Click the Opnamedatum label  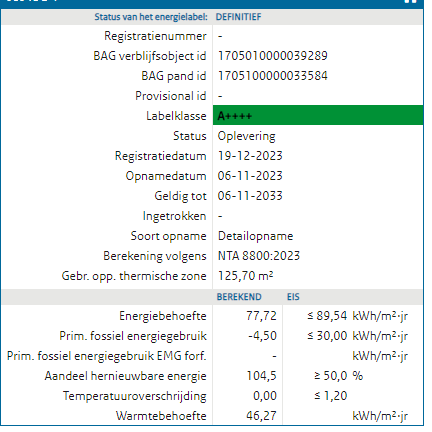(166, 176)
